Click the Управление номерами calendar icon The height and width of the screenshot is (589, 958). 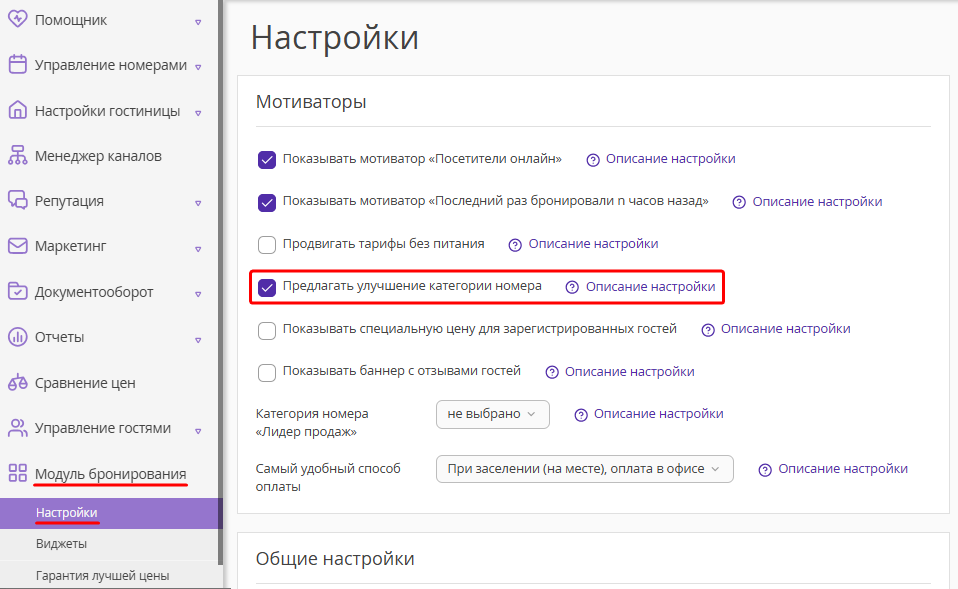point(17,64)
